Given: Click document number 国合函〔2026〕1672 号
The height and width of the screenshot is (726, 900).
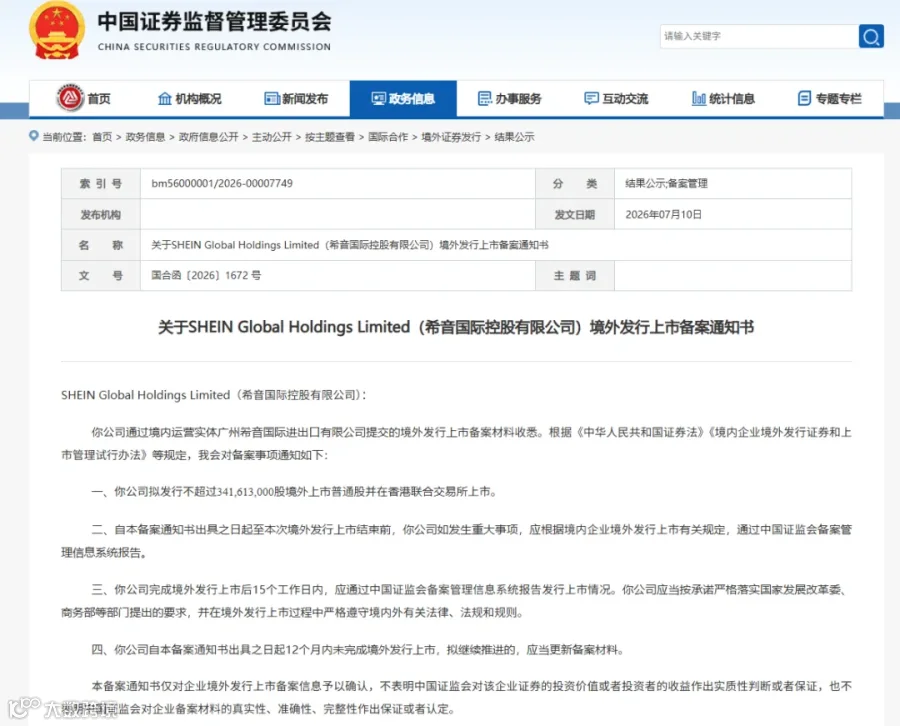Looking at the screenshot, I should click(206, 275).
